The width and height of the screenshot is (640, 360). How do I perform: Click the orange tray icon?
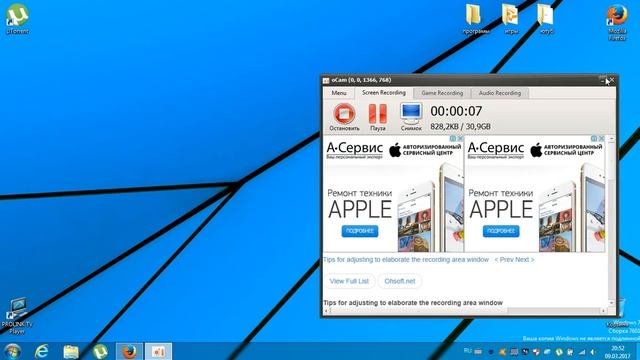[x=502, y=352]
